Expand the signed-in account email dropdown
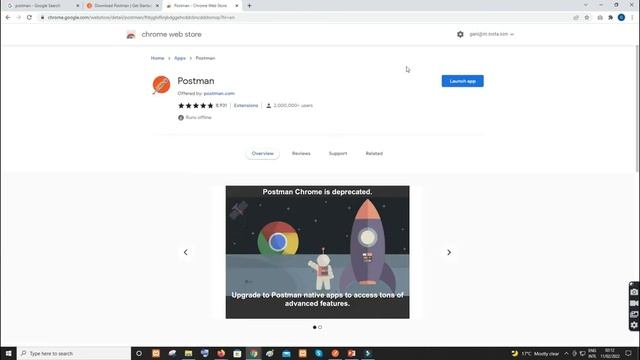The width and height of the screenshot is (640, 360). pos(491,34)
